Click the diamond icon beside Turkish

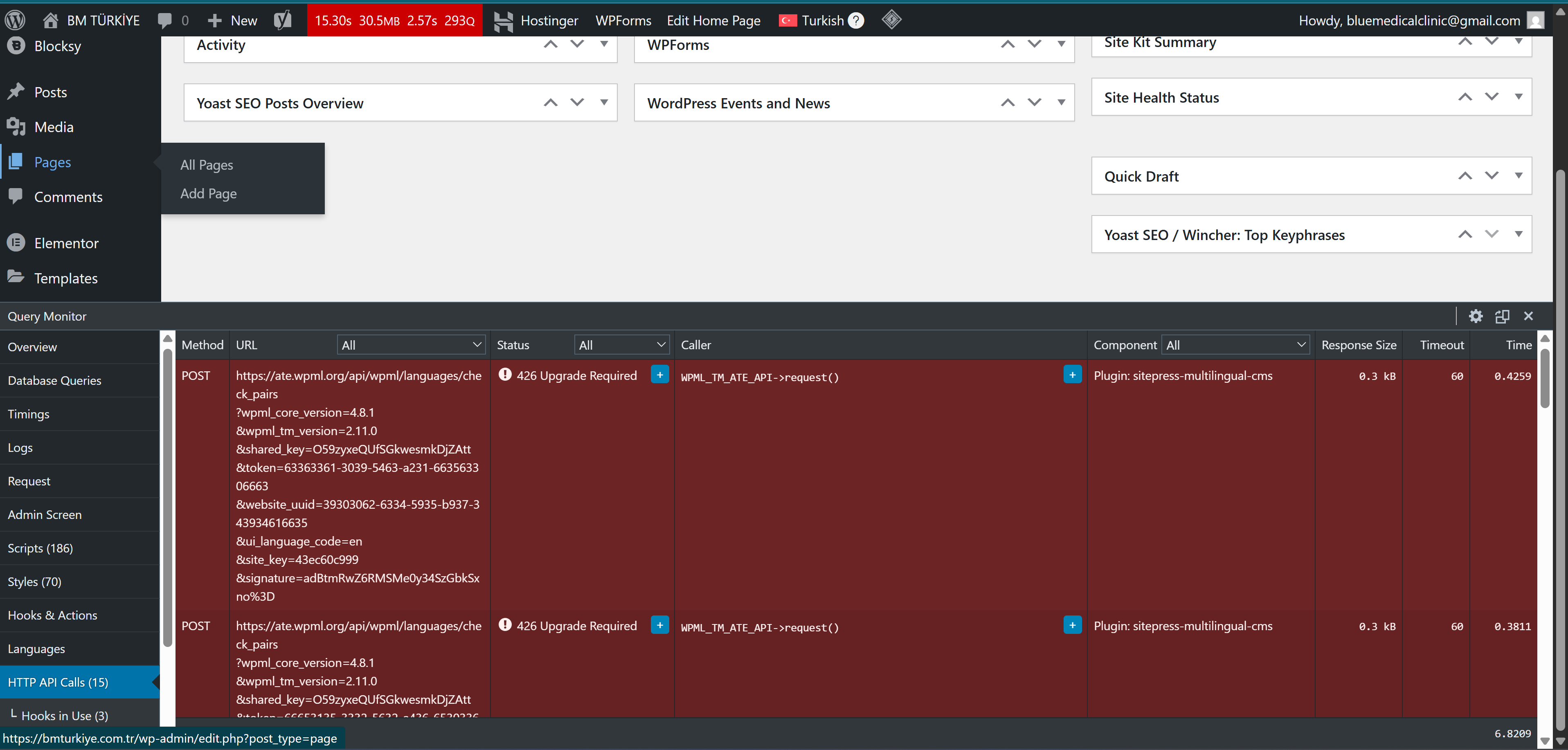pos(891,20)
